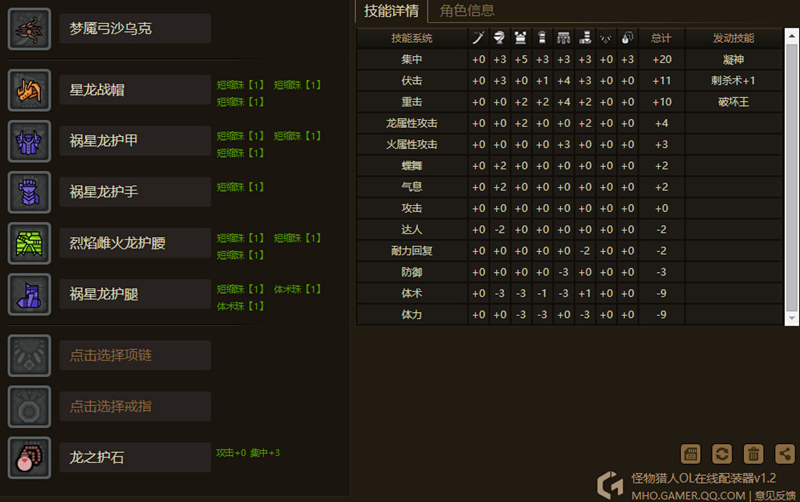
Task: Open the 角色信息 tab
Action: tap(467, 11)
